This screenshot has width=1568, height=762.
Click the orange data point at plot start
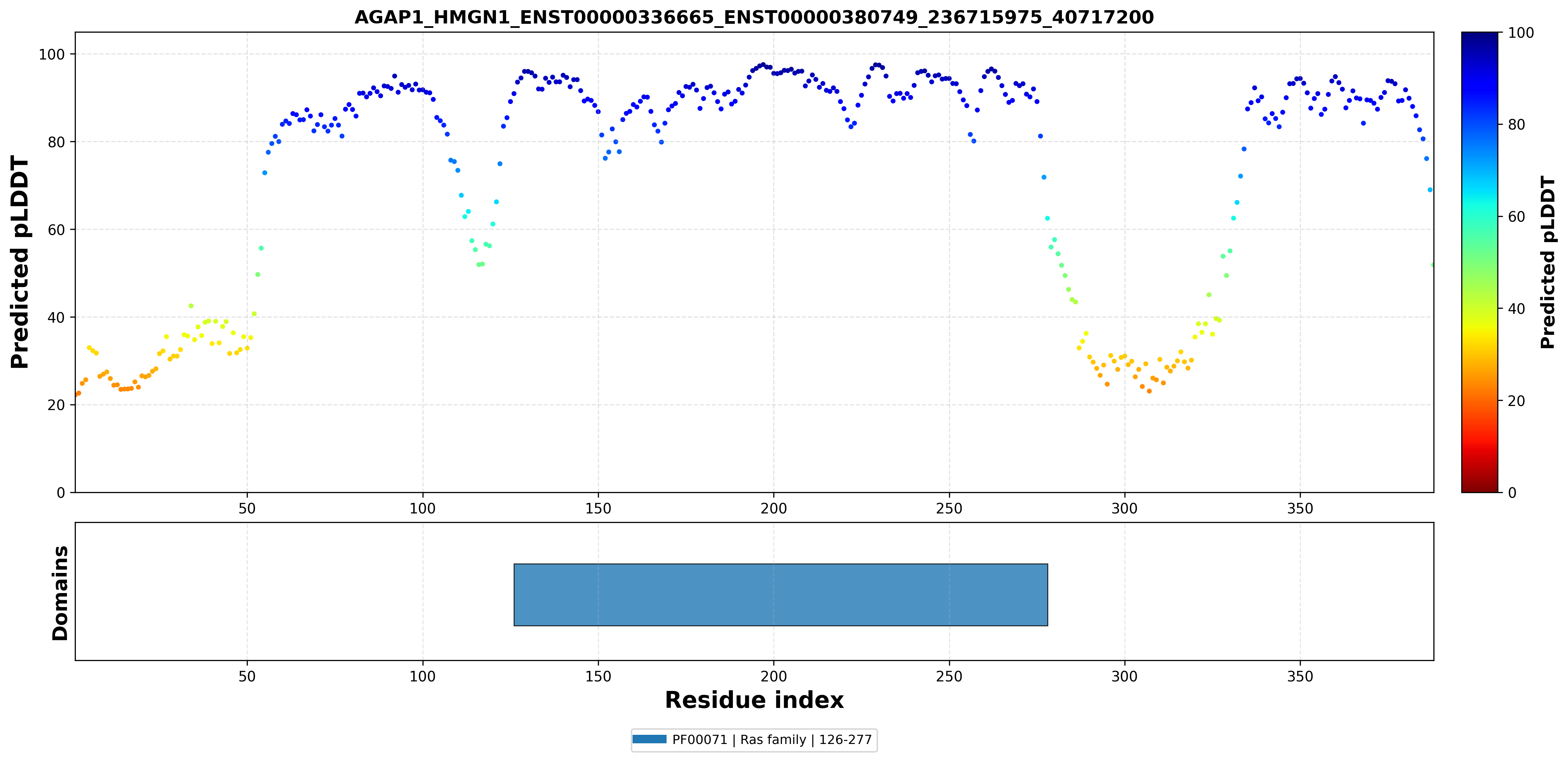coord(78,393)
